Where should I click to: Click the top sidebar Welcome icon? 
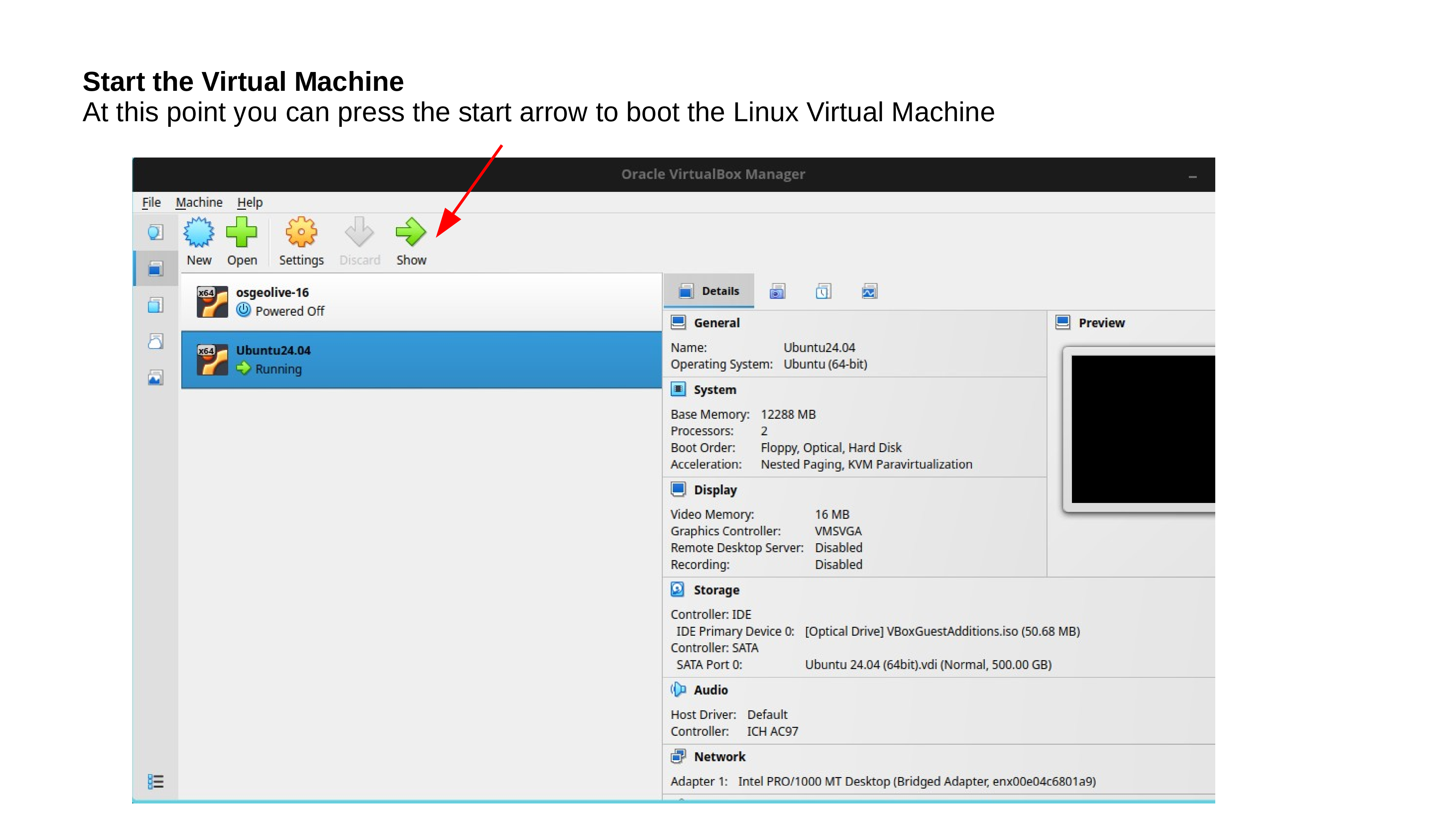(156, 232)
